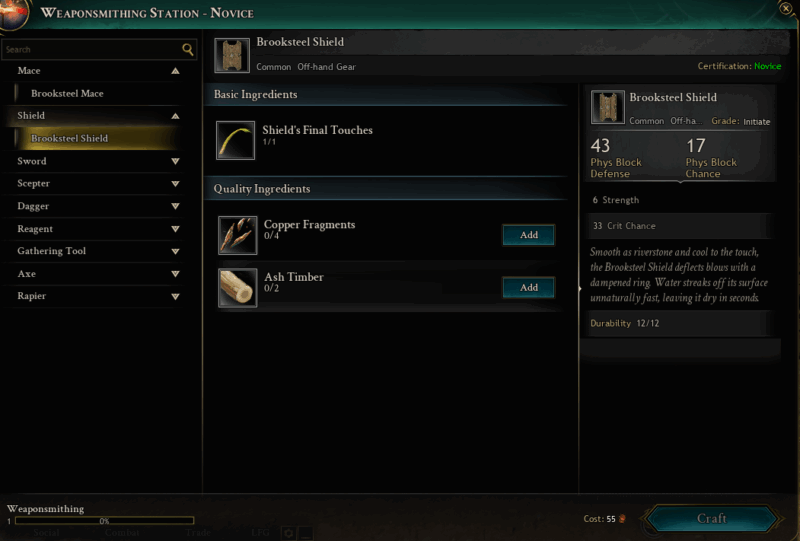Collapse the Mace category
The height and width of the screenshot is (541, 800).
point(175,71)
